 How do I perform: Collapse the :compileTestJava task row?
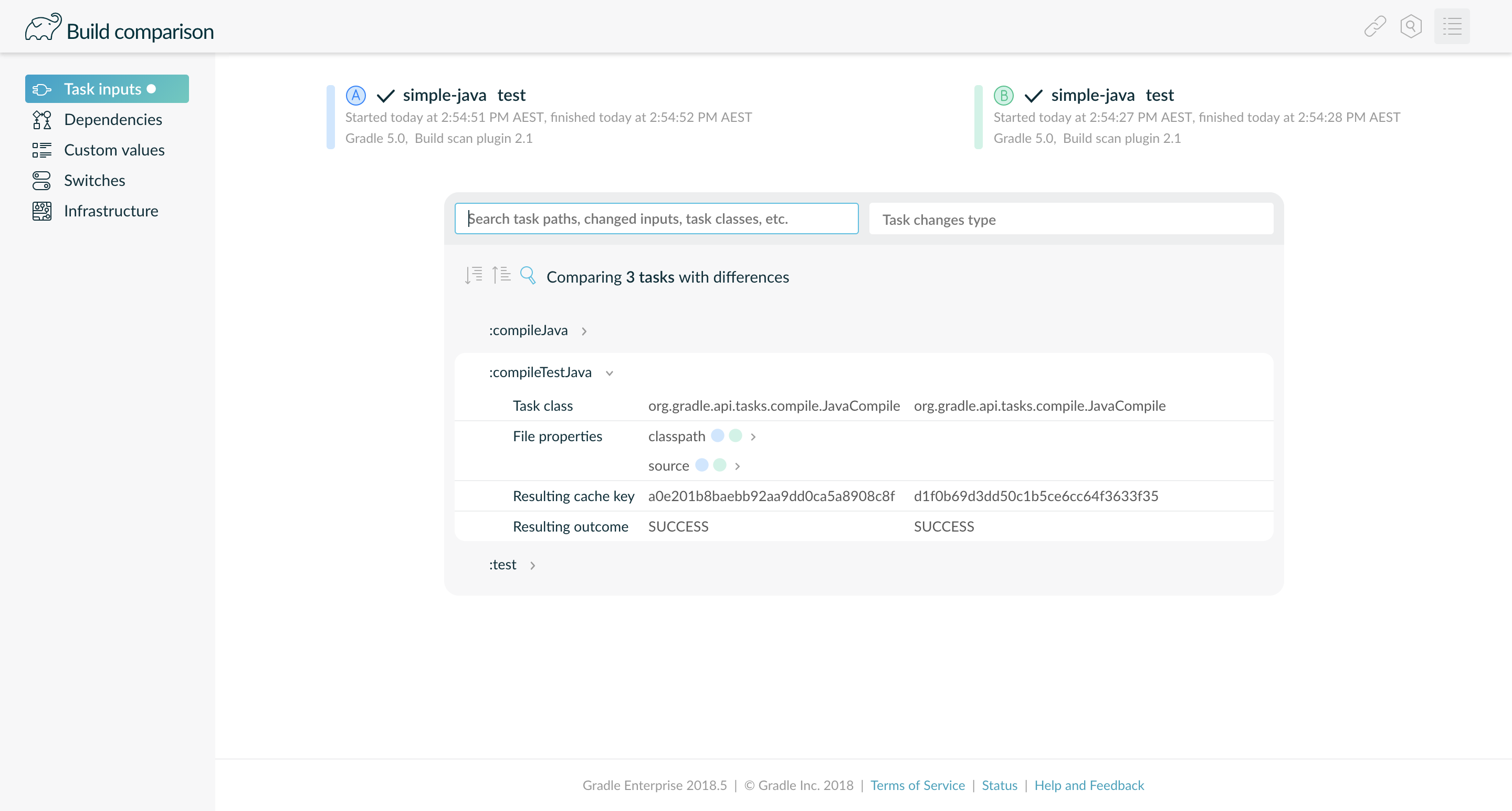(609, 373)
